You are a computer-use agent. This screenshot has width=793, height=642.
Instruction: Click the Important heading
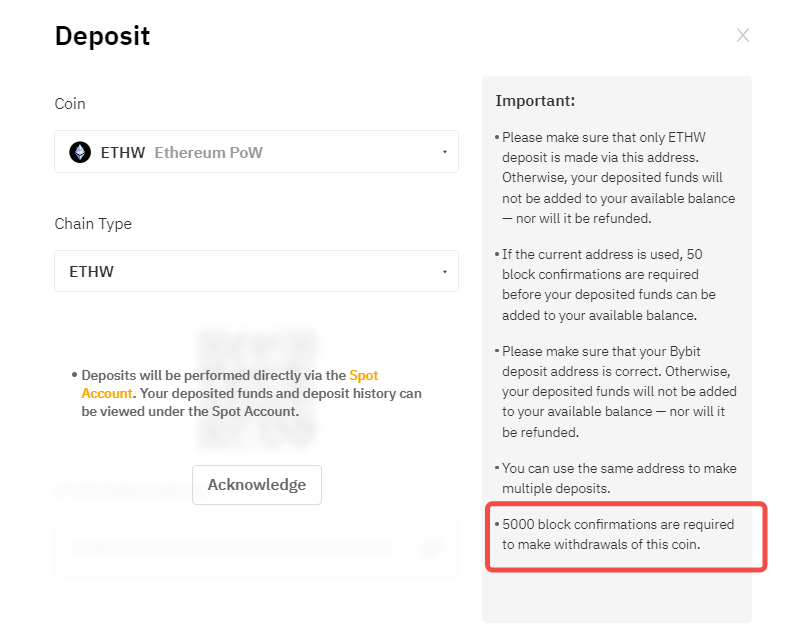(535, 101)
